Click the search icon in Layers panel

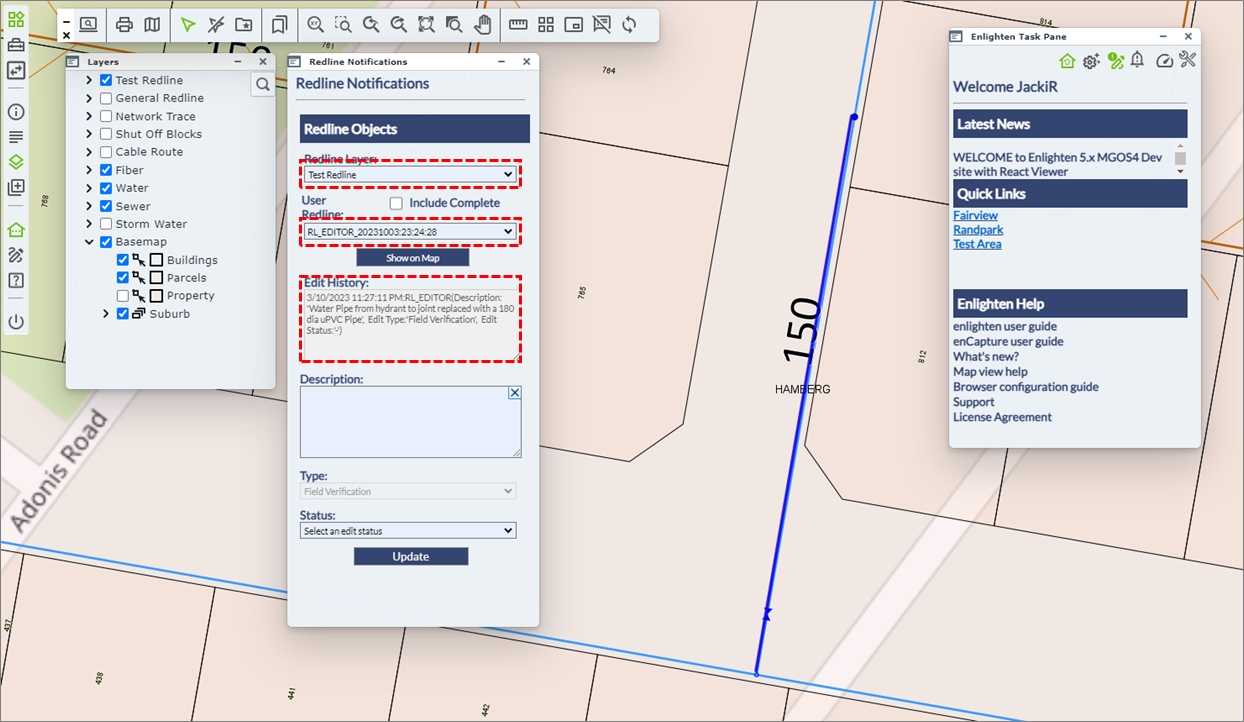point(263,85)
